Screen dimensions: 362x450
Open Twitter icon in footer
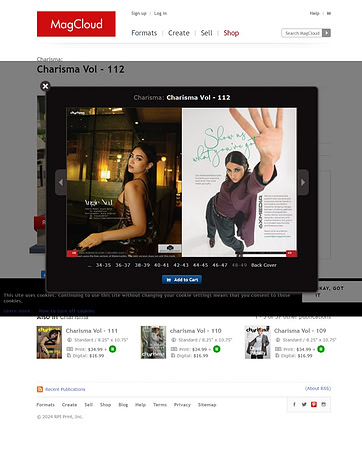click(x=304, y=404)
